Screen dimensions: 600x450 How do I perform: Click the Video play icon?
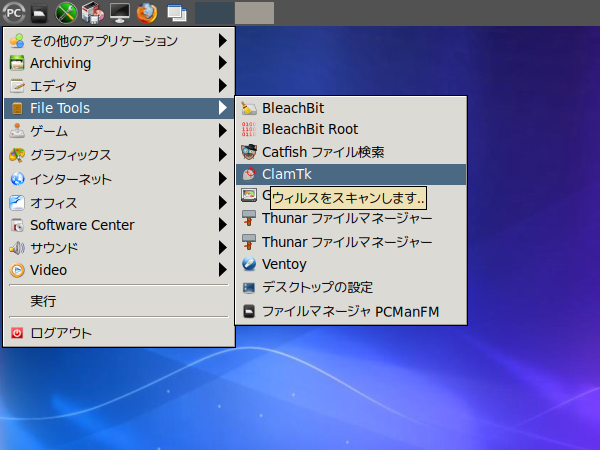(x=17, y=271)
